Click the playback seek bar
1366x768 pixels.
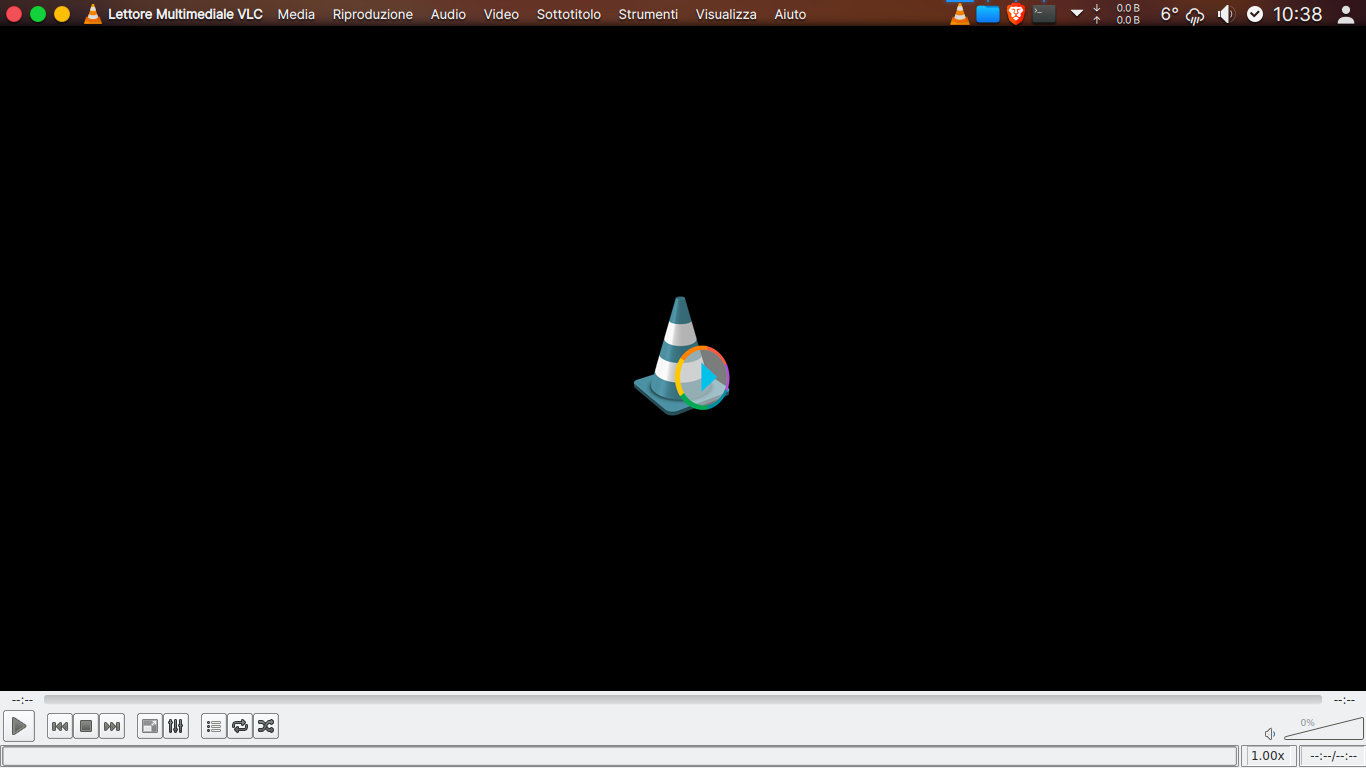[x=683, y=700]
